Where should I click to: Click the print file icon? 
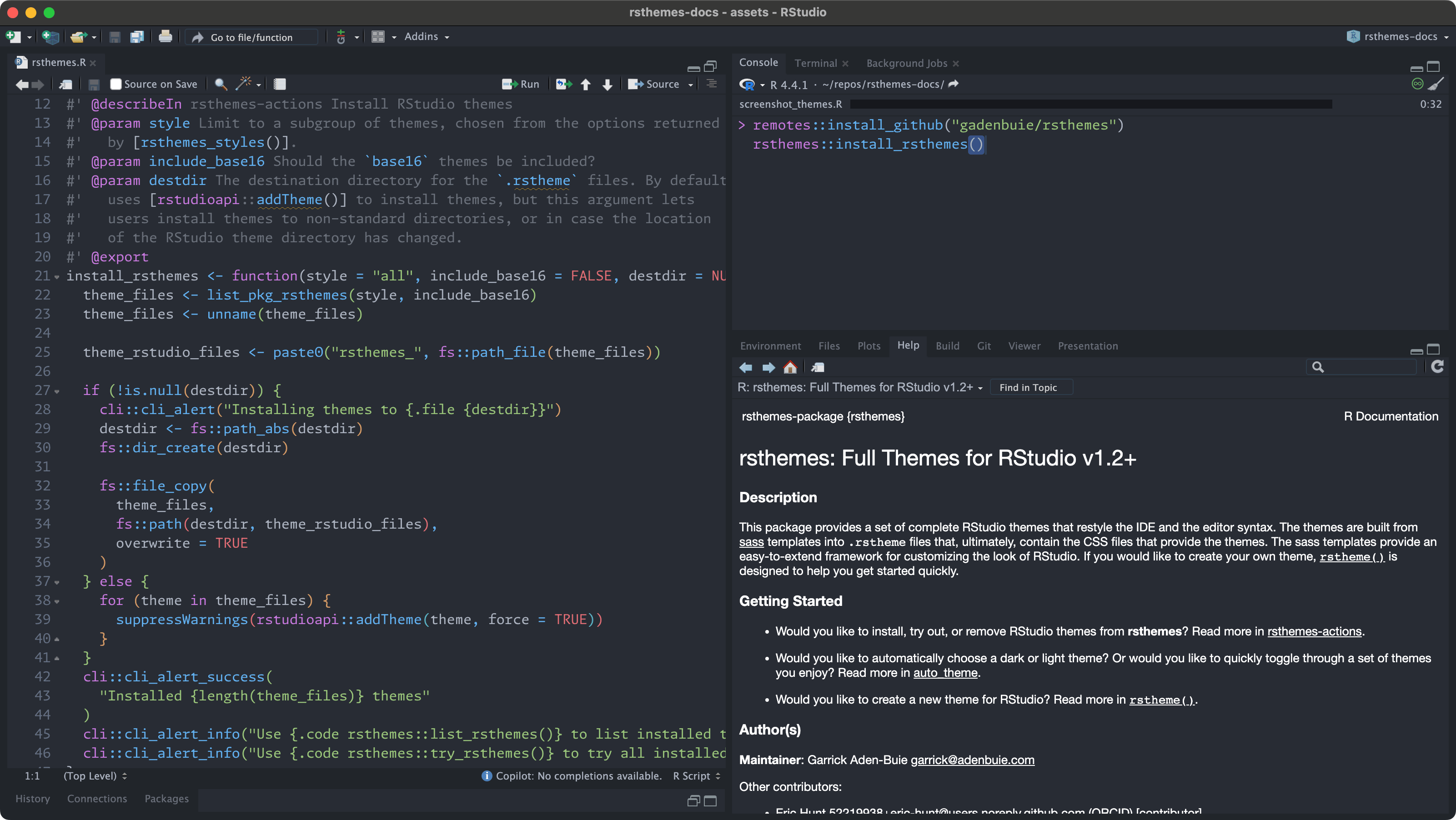pos(165,37)
